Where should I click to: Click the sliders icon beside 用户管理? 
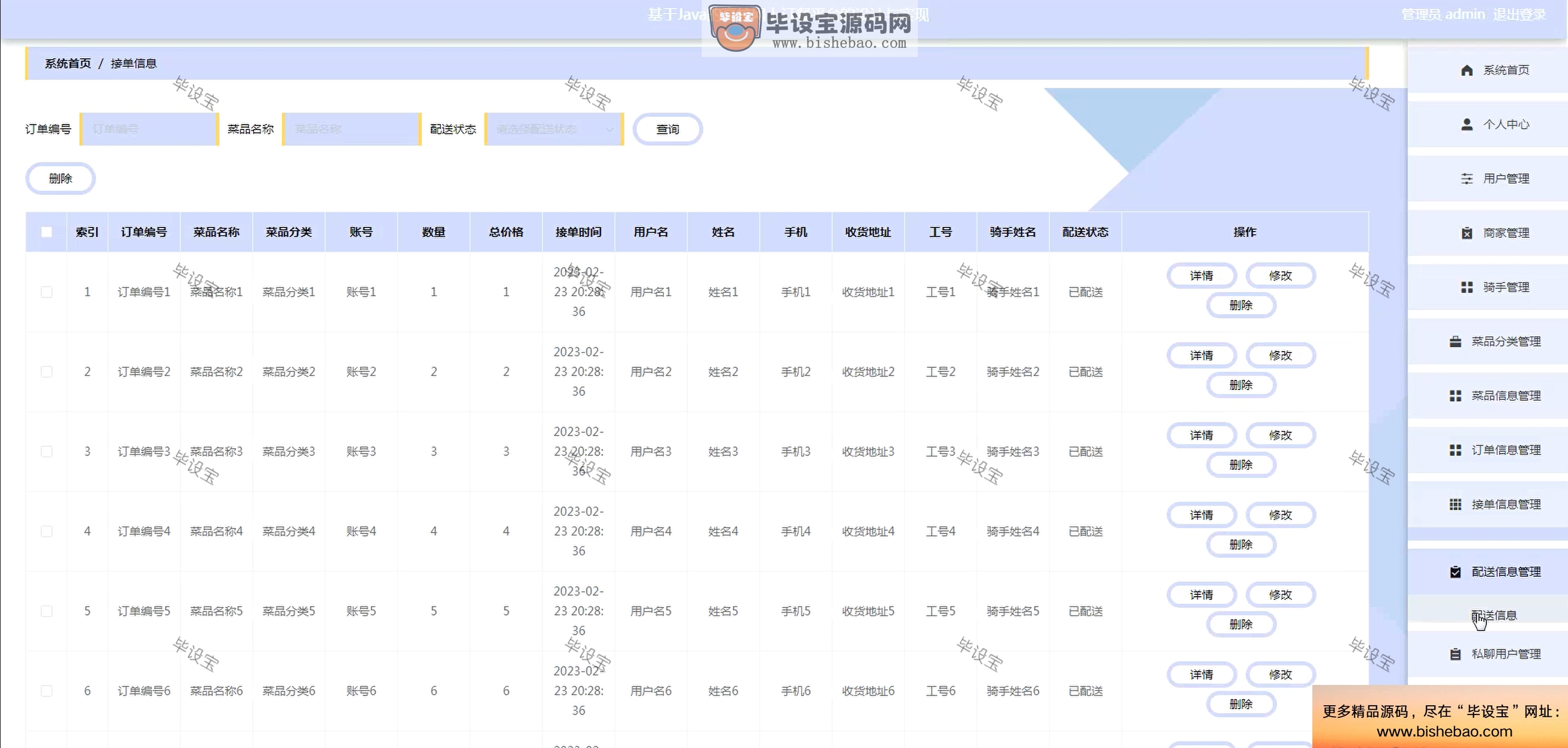point(1467,179)
